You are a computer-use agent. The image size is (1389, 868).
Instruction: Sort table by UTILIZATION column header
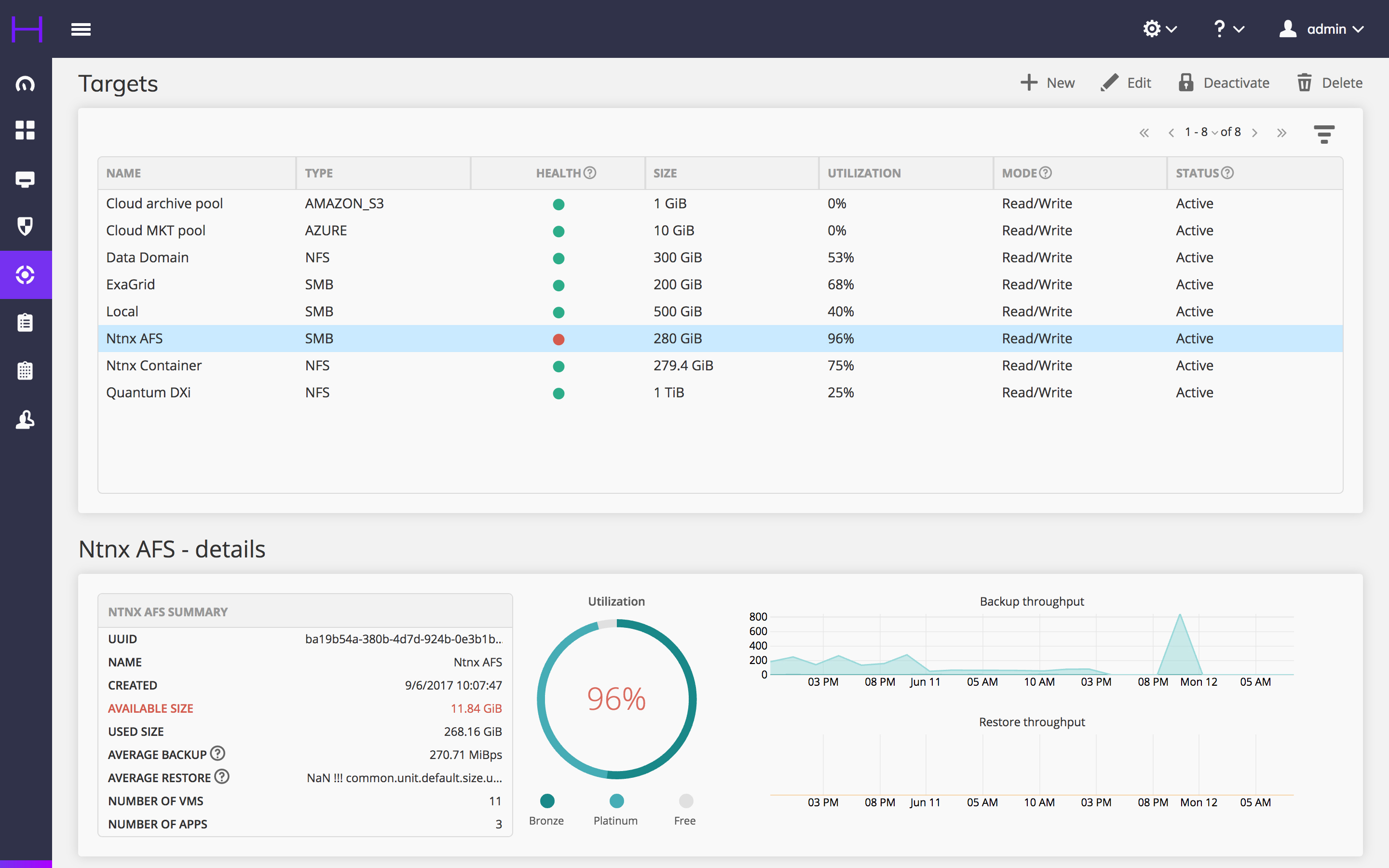click(864, 174)
